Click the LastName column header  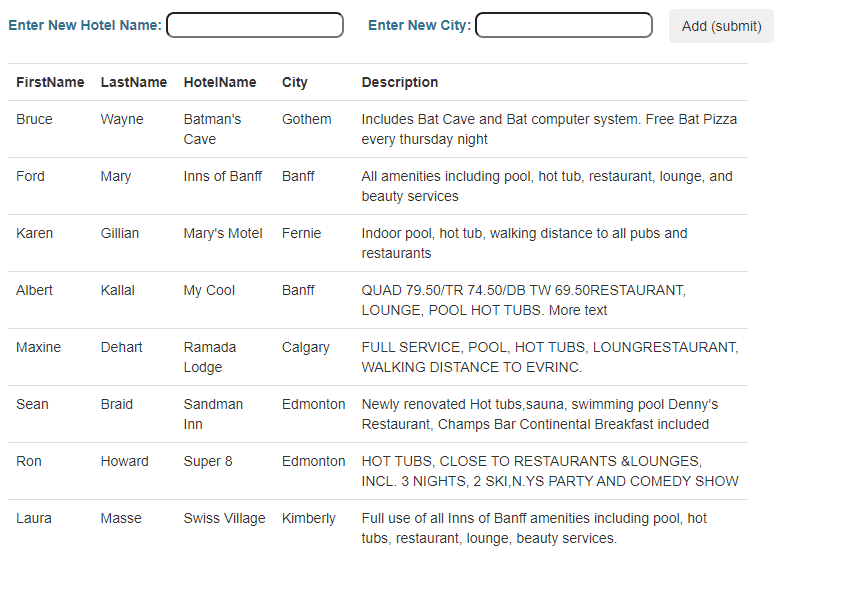[134, 82]
